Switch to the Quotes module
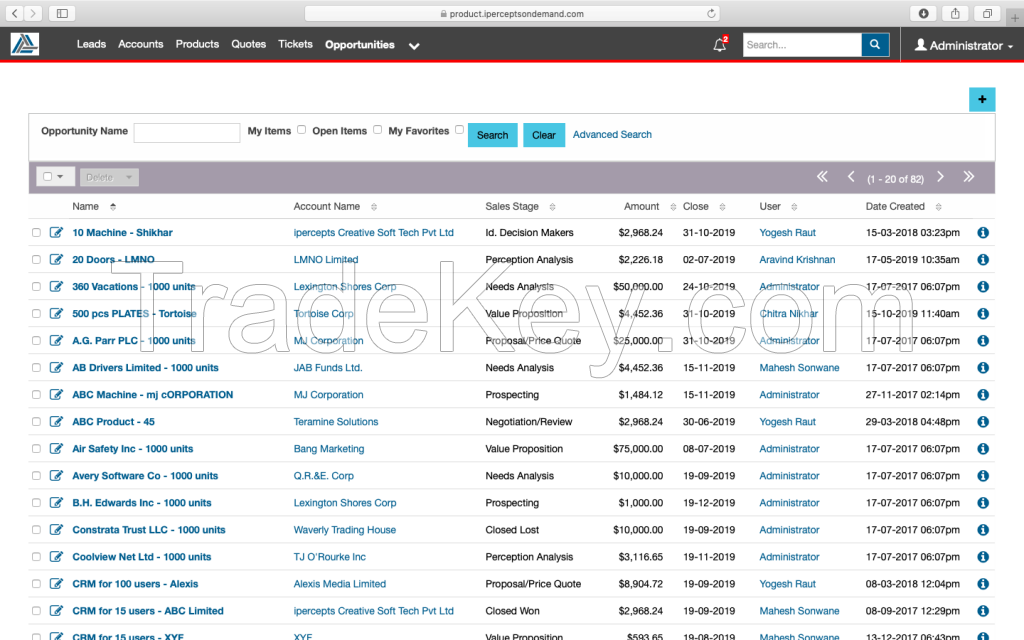The image size is (1024, 640). [x=248, y=44]
